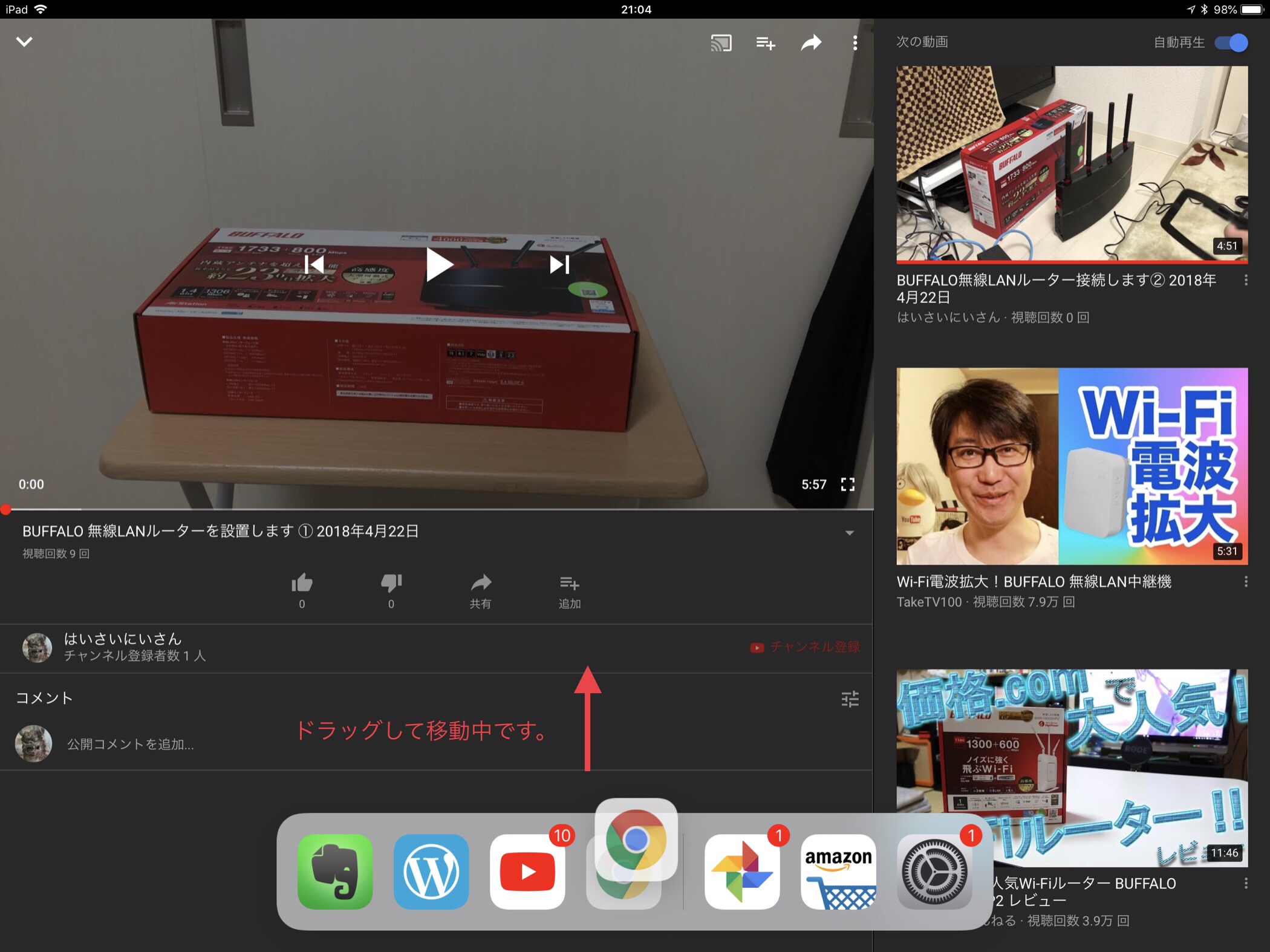Open the はいさいにいさん channel avatar
The width and height of the screenshot is (1270, 952).
(x=37, y=648)
